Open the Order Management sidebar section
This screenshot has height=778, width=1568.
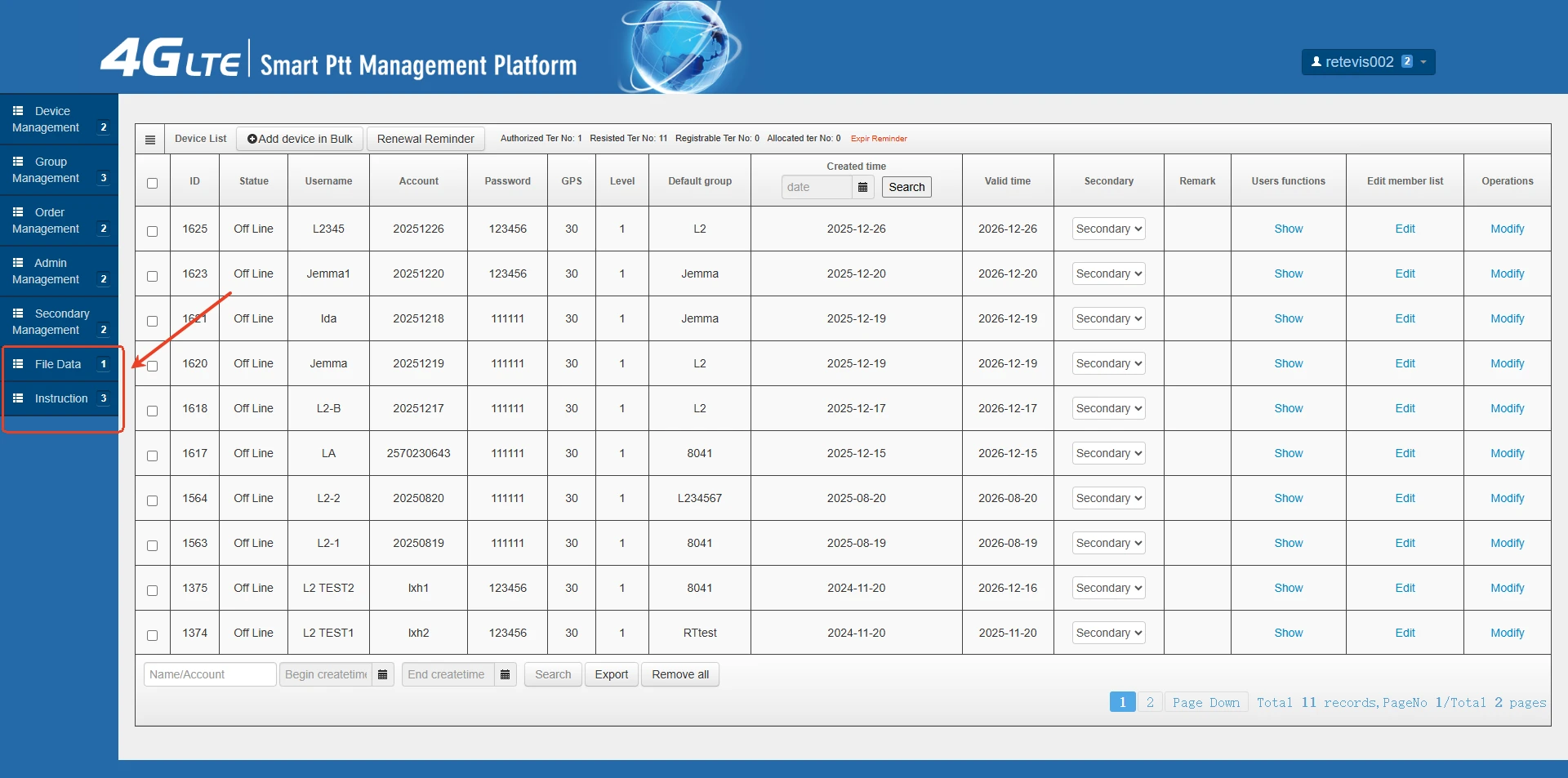coord(53,220)
